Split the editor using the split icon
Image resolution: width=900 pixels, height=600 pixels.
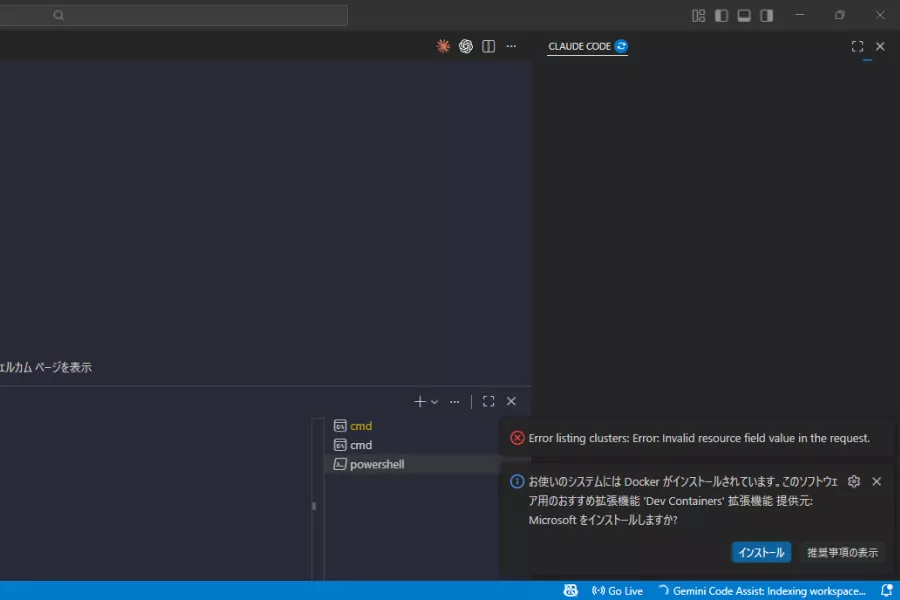(x=487, y=46)
